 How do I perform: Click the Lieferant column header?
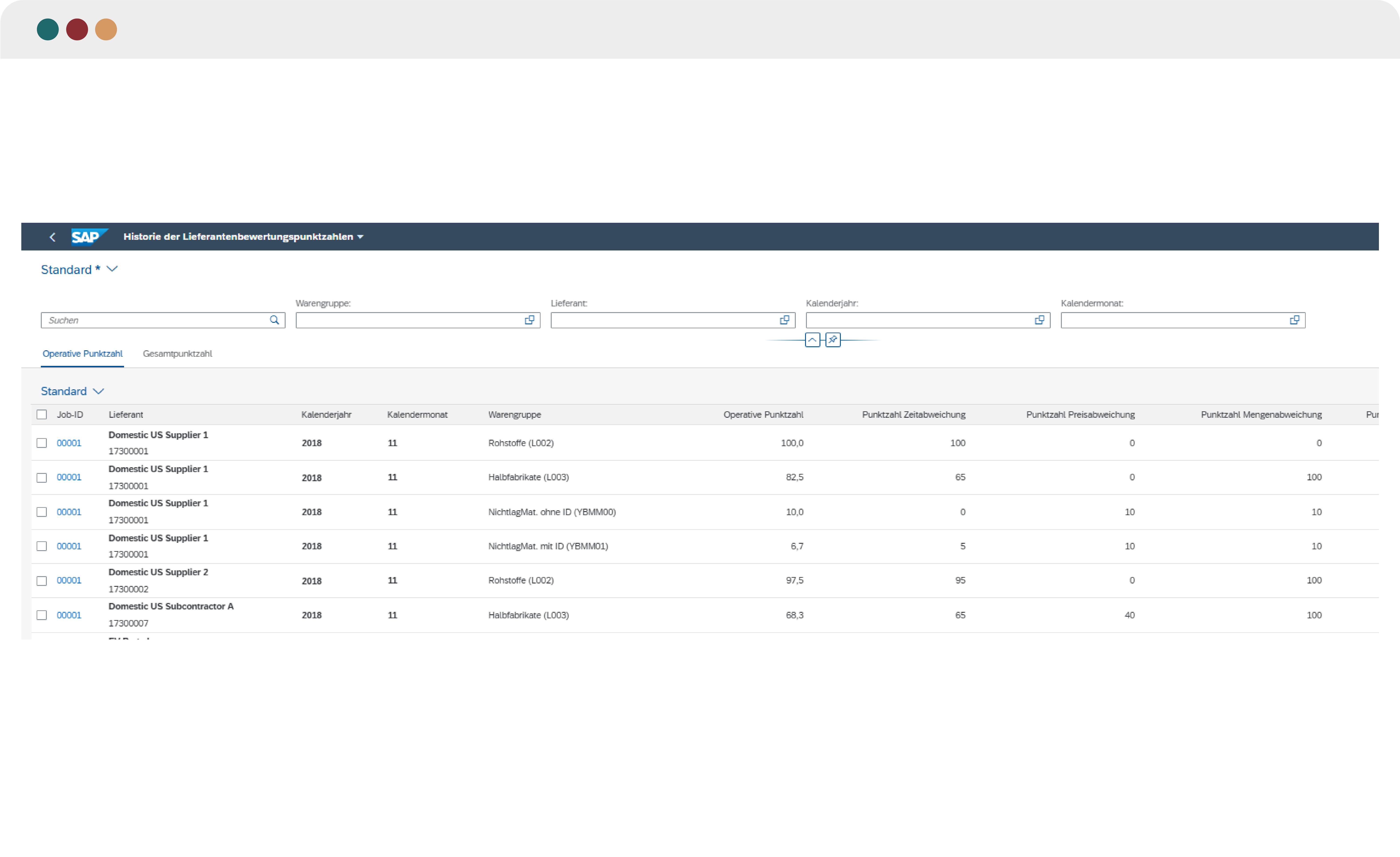tap(126, 415)
